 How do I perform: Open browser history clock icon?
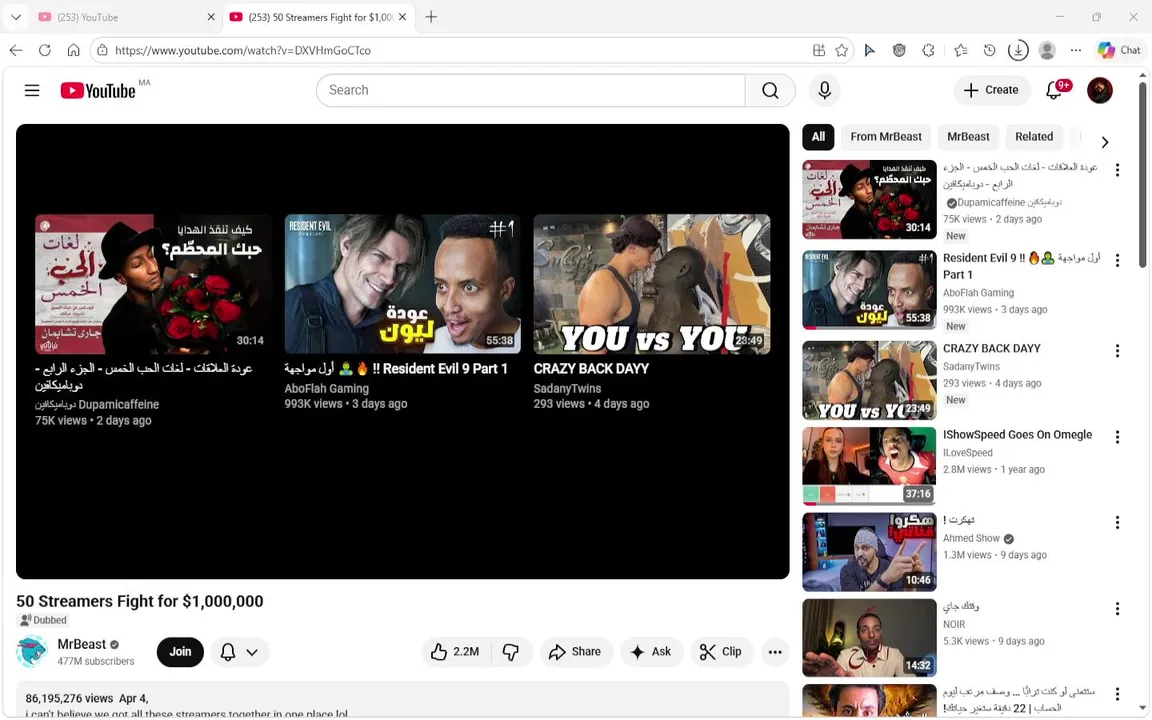click(989, 50)
